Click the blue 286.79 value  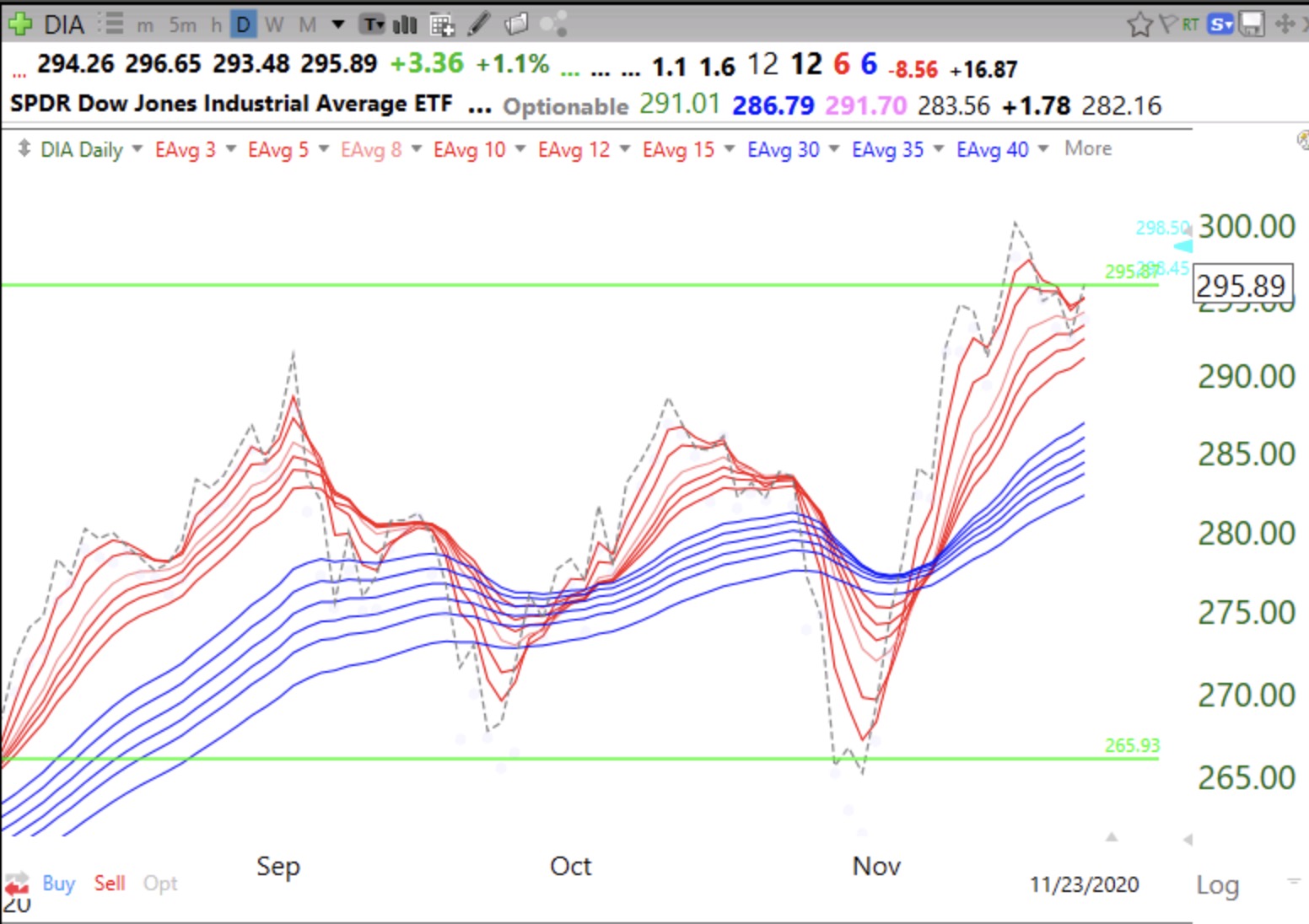click(x=773, y=105)
